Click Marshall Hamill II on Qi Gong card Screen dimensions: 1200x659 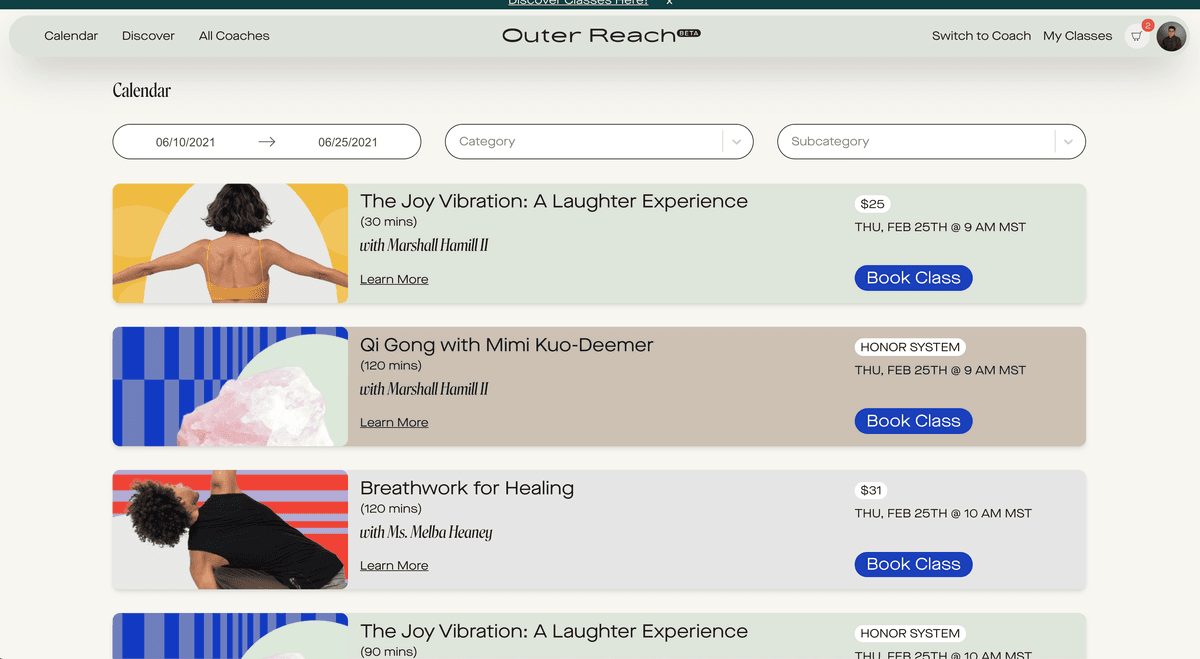point(438,389)
